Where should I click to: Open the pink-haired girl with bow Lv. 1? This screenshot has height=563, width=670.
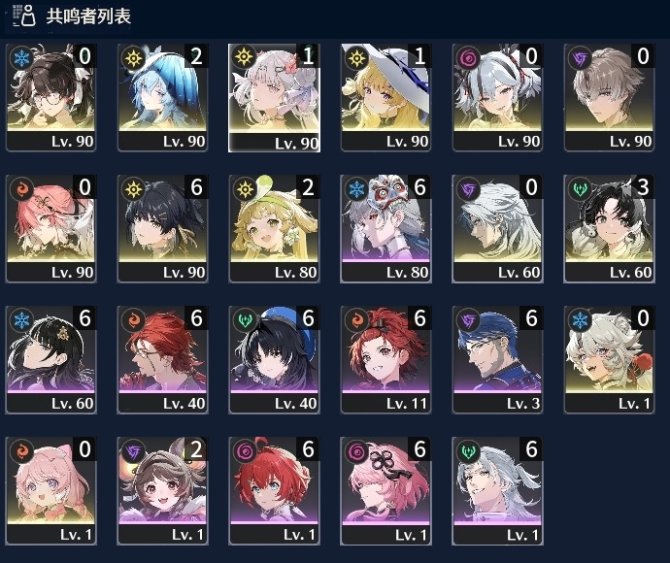(x=51, y=491)
